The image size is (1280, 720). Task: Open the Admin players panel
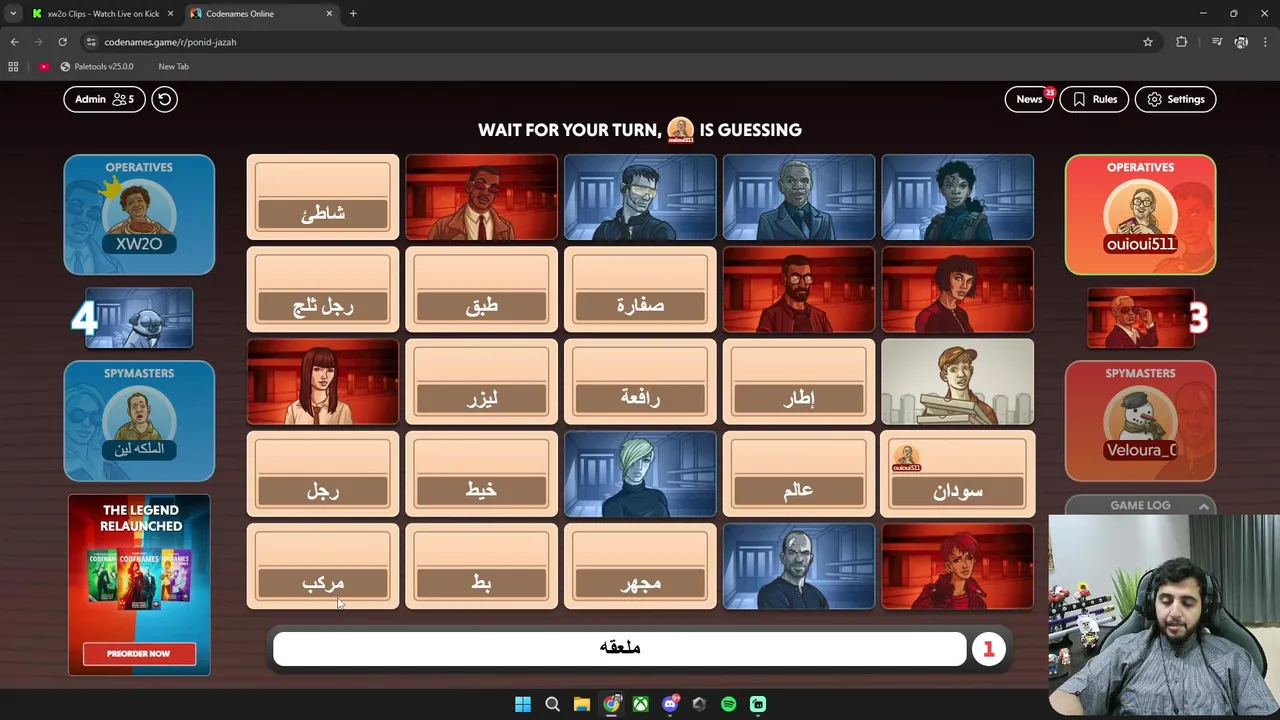104,99
